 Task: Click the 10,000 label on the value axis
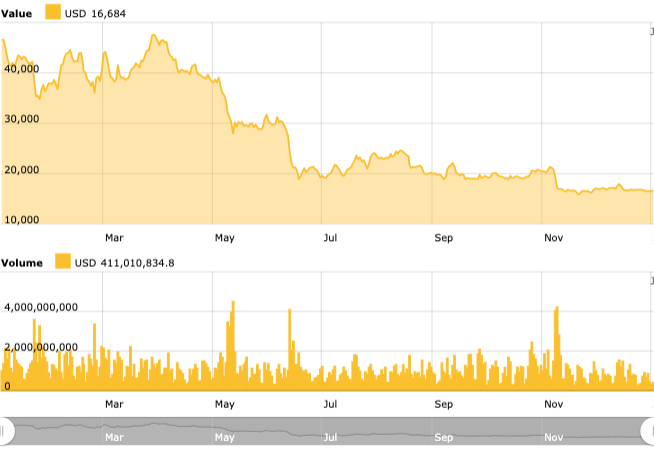click(21, 219)
